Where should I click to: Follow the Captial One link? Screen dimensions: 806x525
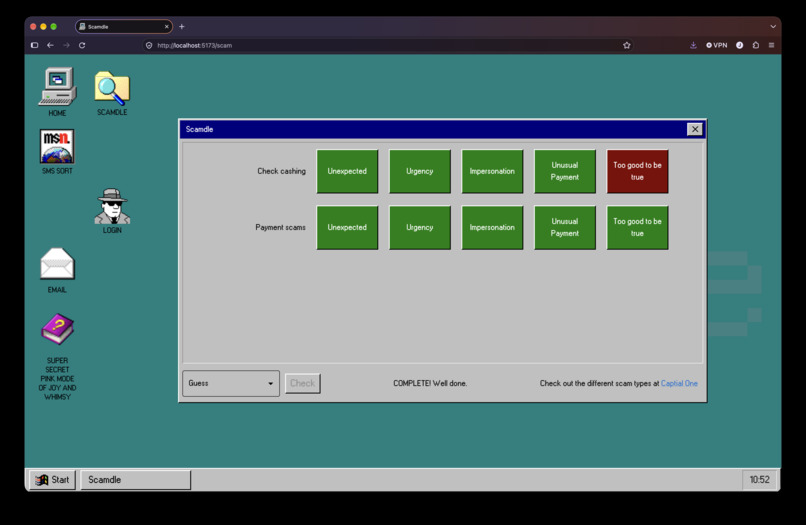[679, 383]
